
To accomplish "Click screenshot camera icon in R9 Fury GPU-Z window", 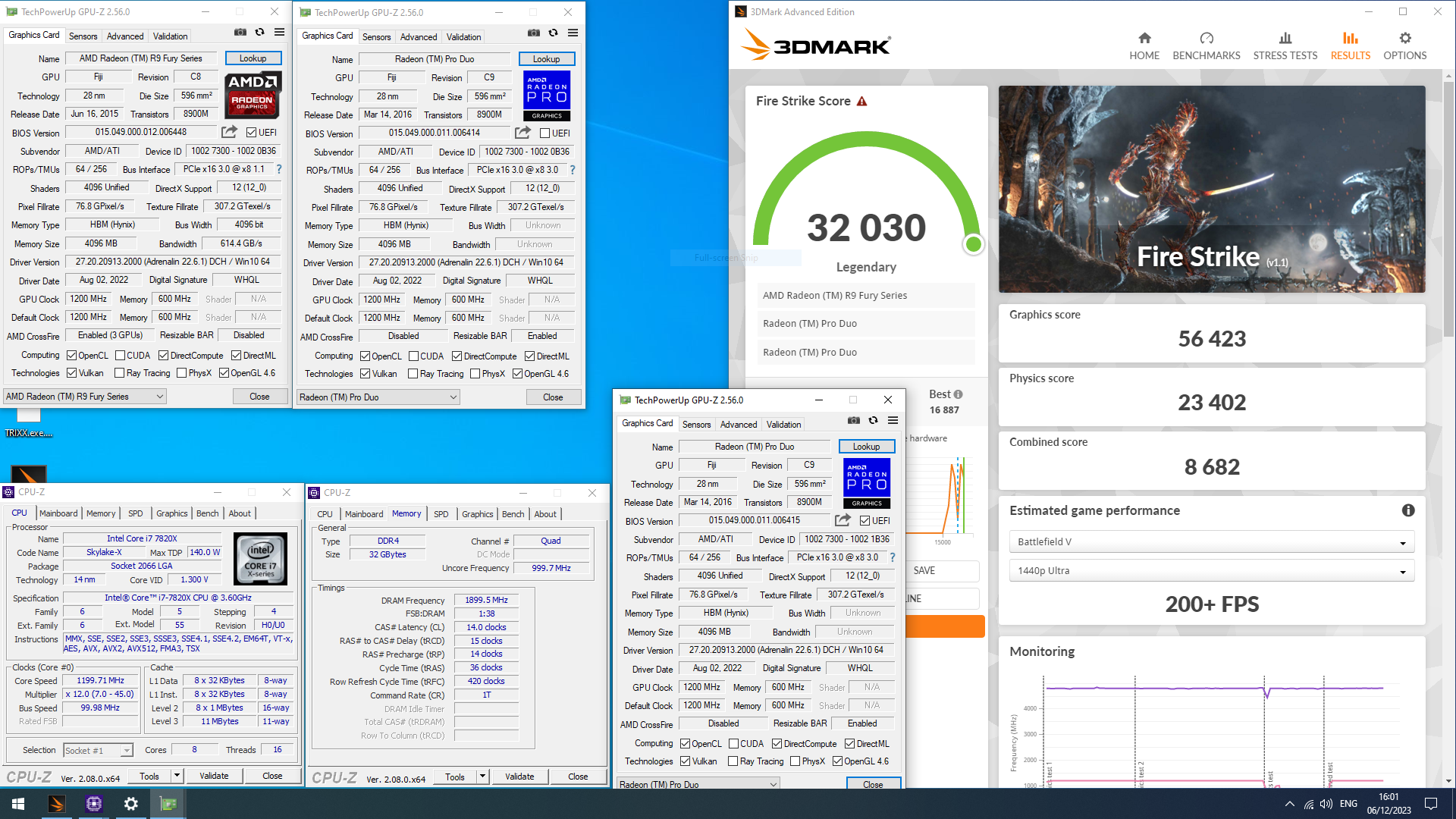I will click(x=240, y=33).
